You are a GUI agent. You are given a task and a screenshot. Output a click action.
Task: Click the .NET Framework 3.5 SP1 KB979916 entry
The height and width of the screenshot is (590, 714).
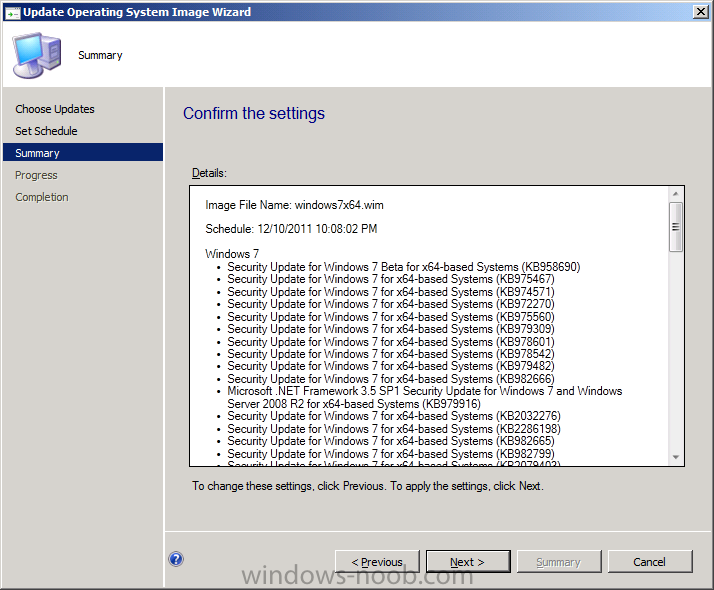click(x=424, y=397)
